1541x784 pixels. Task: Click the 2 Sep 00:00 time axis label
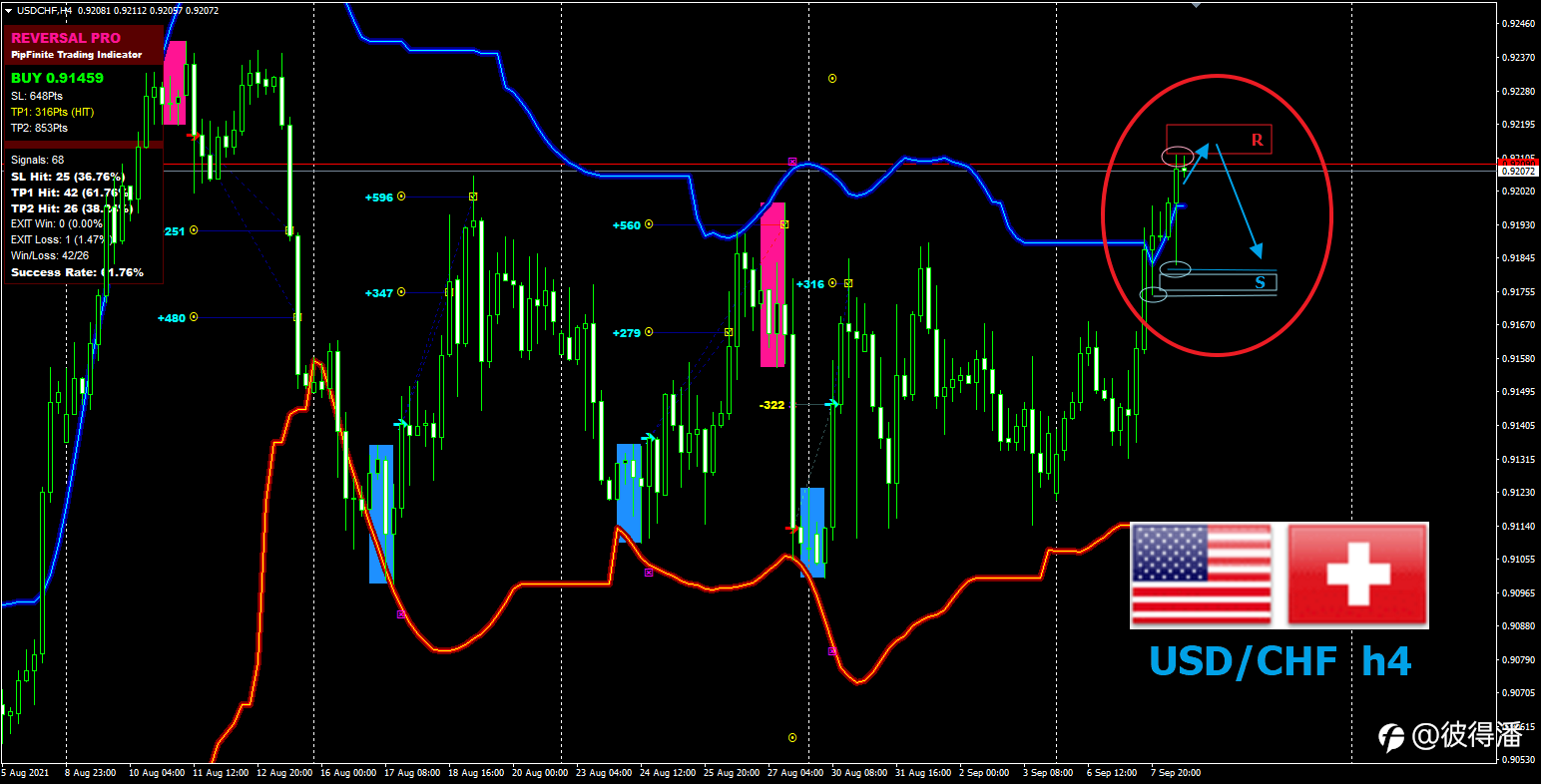(984, 773)
